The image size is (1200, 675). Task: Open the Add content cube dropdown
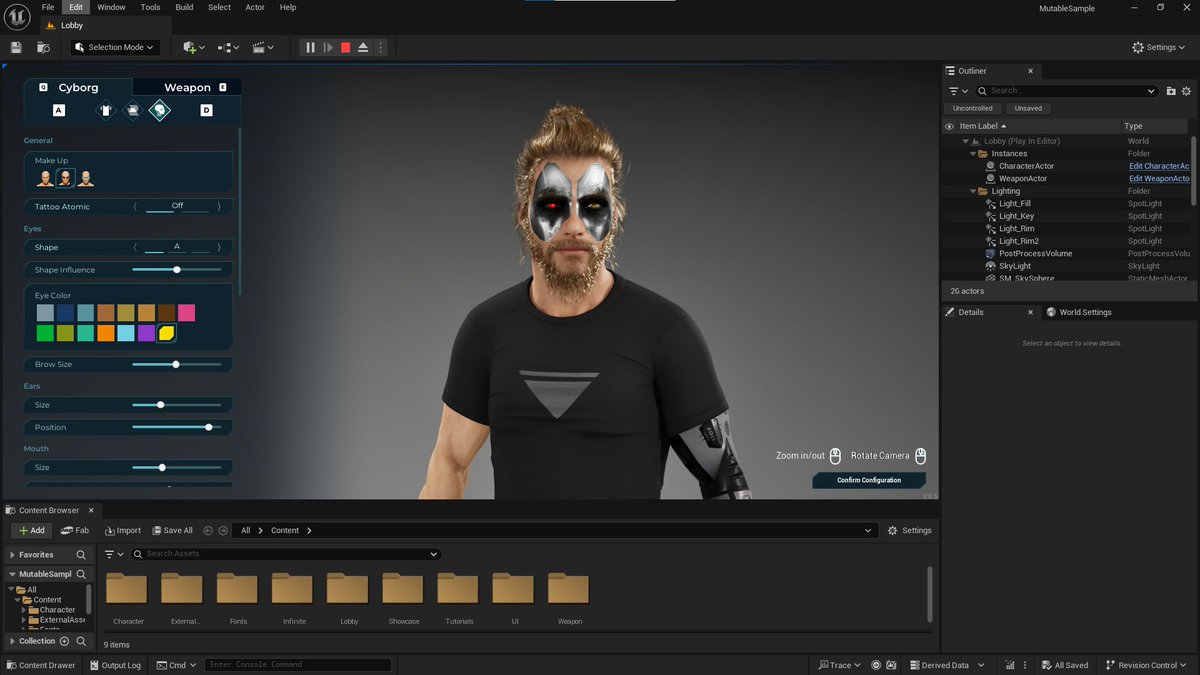coord(193,47)
